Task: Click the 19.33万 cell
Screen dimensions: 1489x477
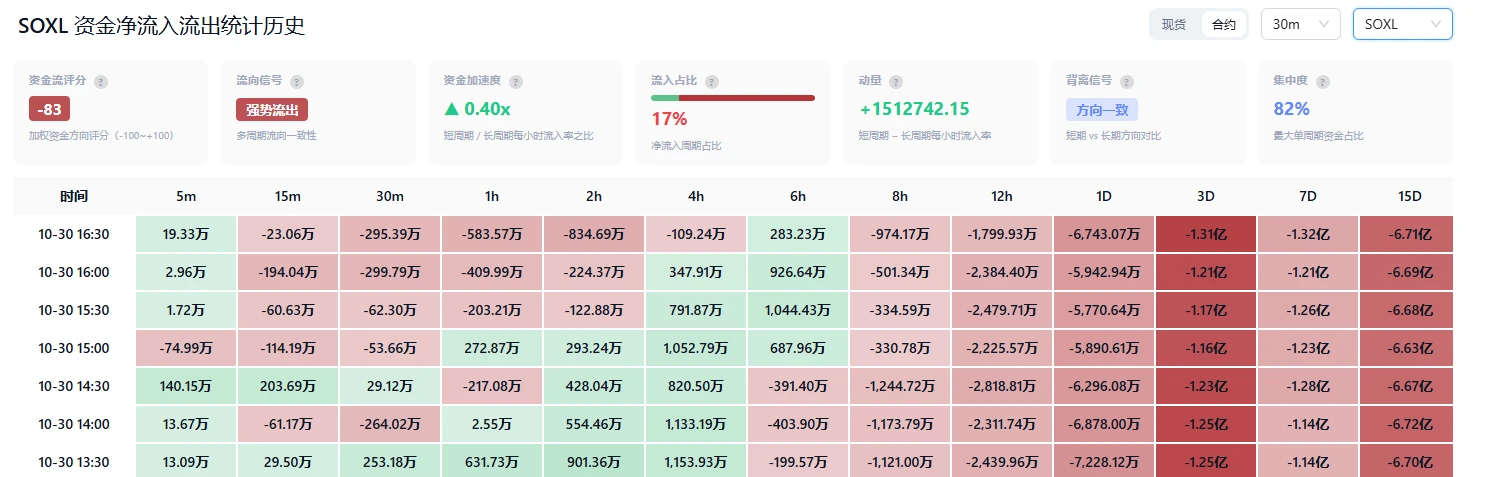Action: [186, 234]
